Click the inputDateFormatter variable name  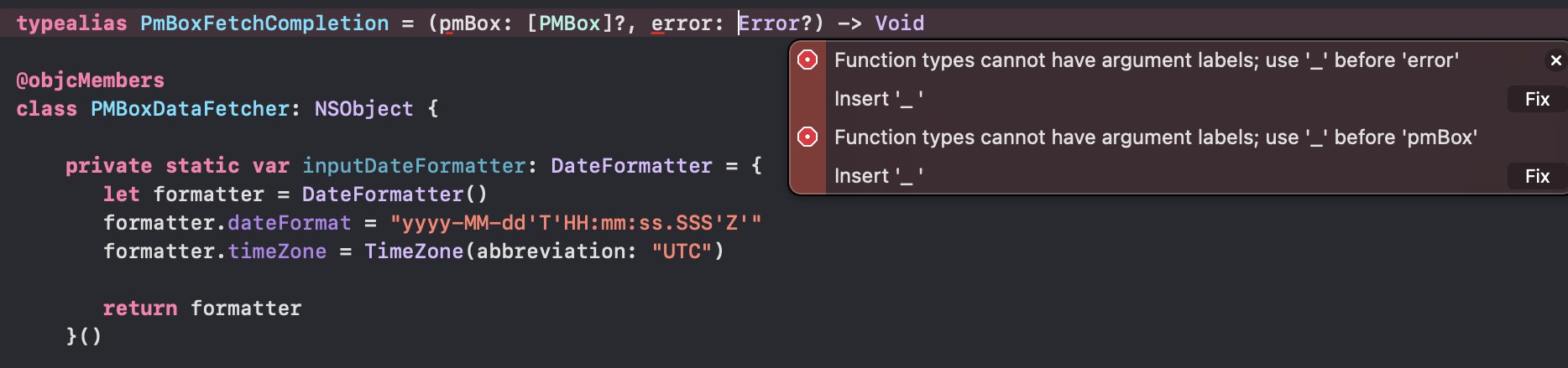(415, 166)
